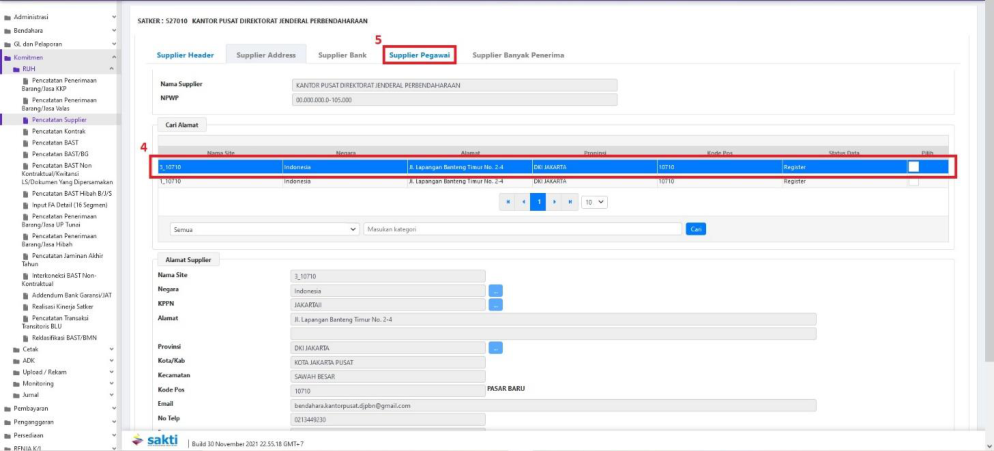Tick the Pilih checkbox on 1_10710 row
Viewport: 994px width, 451px height.
click(x=913, y=182)
